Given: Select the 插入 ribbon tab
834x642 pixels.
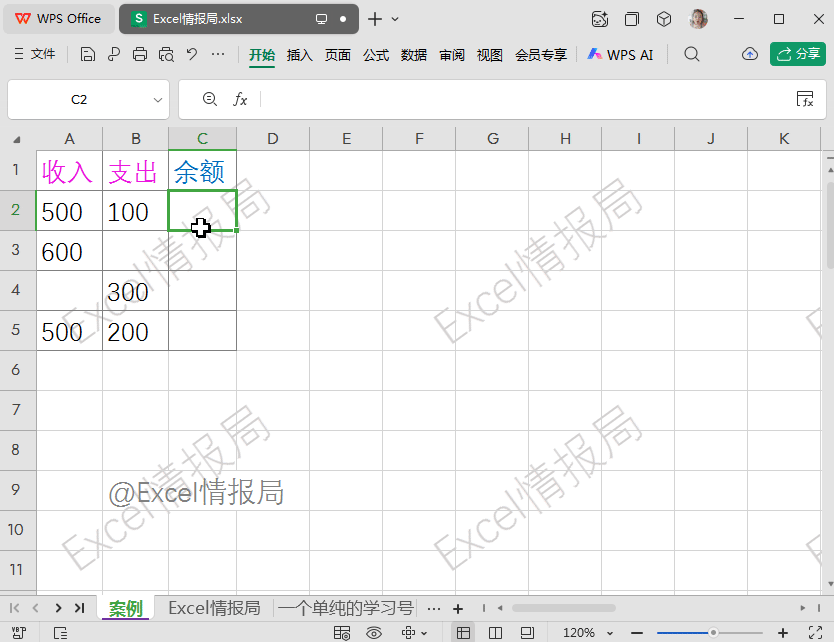Looking at the screenshot, I should (x=299, y=55).
